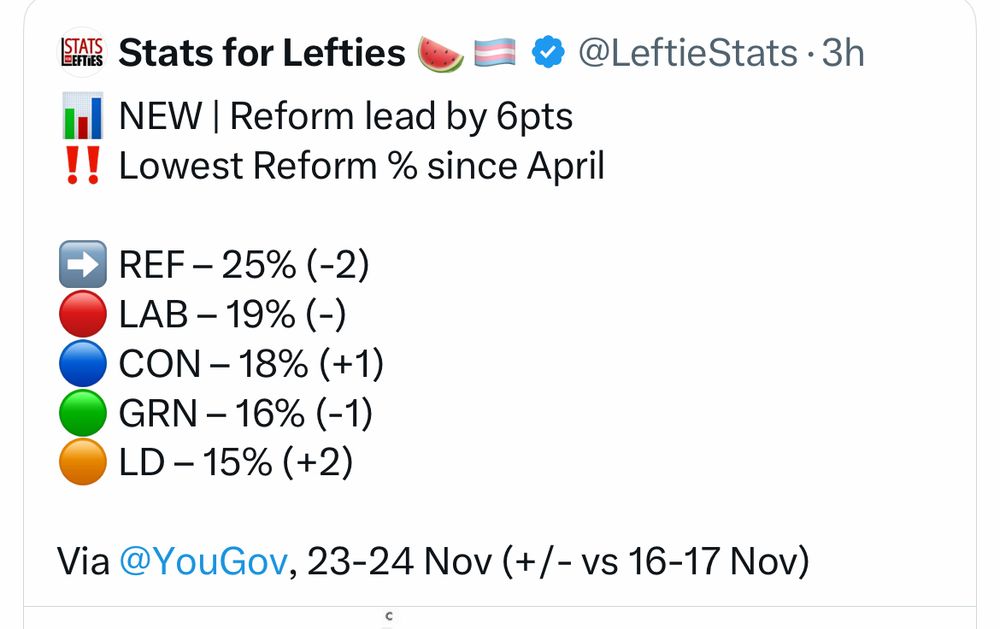The height and width of the screenshot is (629, 1000).
Task: Click the 'Reform lead by 6pts' headline text
Action: pyautogui.click(x=401, y=117)
